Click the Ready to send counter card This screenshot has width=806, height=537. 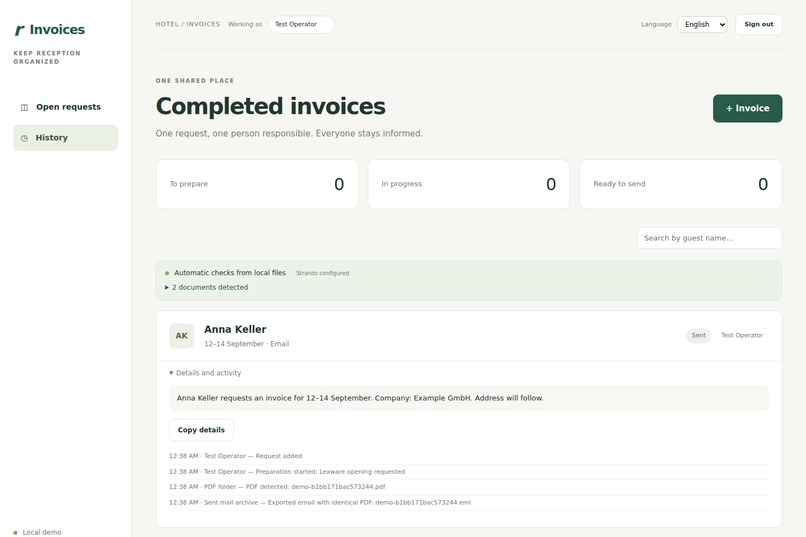pyautogui.click(x=681, y=184)
